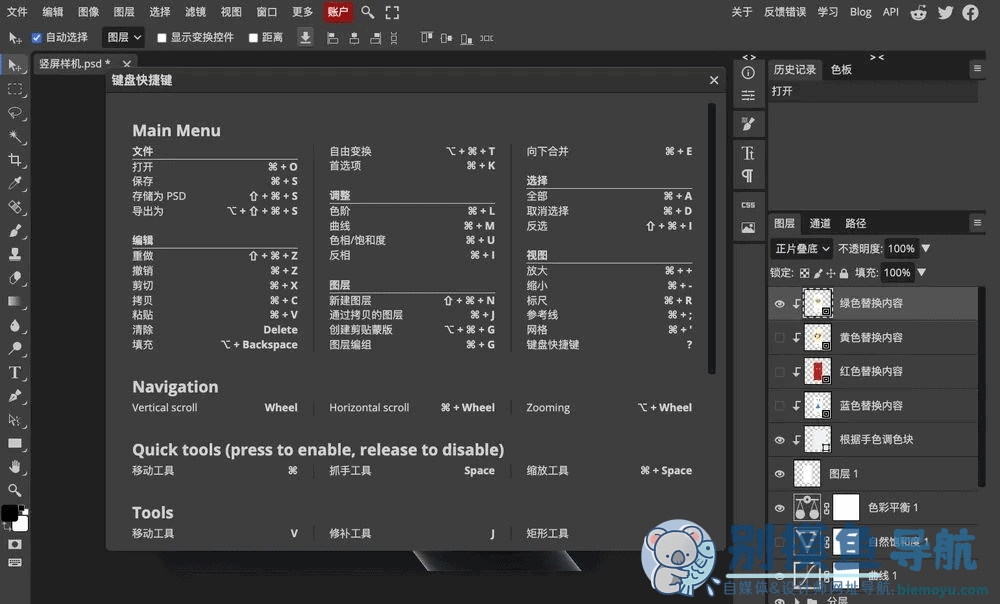The image size is (1000, 604).
Task: Open the Twitter link icon
Action: pyautogui.click(x=945, y=12)
